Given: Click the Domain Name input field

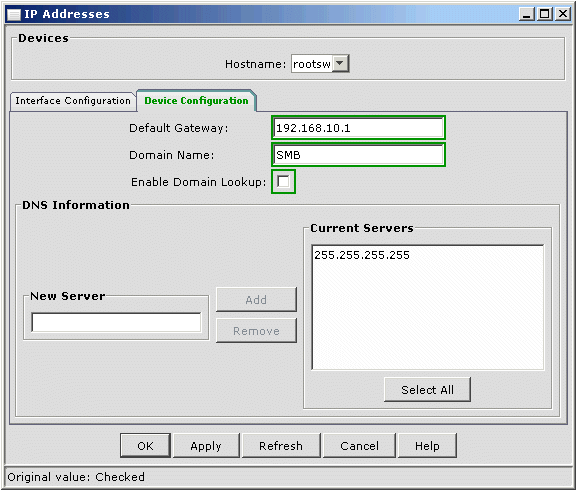Looking at the screenshot, I should (358, 155).
